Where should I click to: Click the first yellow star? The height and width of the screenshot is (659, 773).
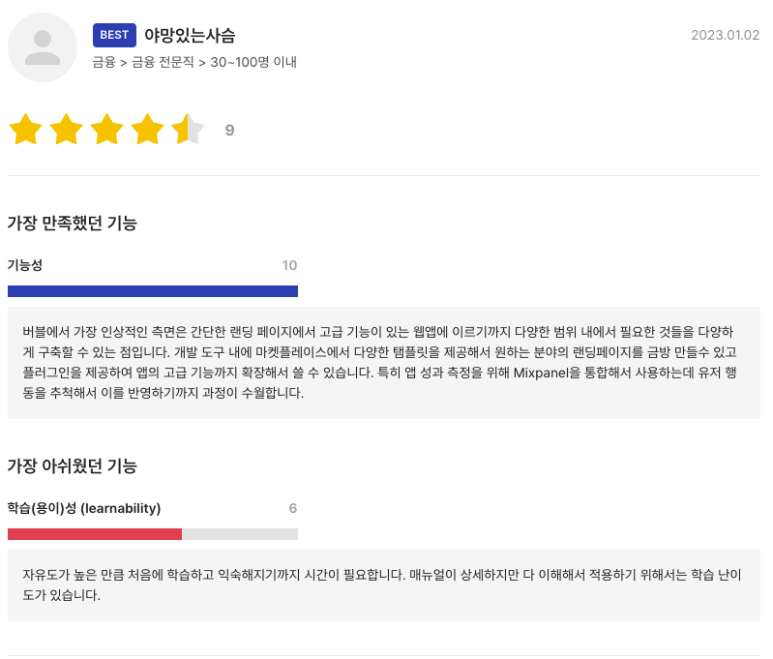click(x=26, y=129)
